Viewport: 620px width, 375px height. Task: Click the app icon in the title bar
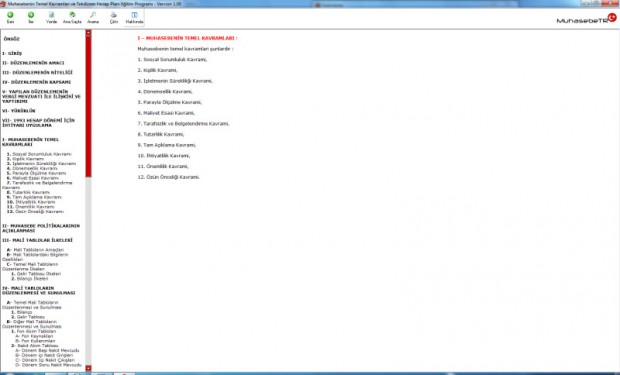(x=3, y=4)
